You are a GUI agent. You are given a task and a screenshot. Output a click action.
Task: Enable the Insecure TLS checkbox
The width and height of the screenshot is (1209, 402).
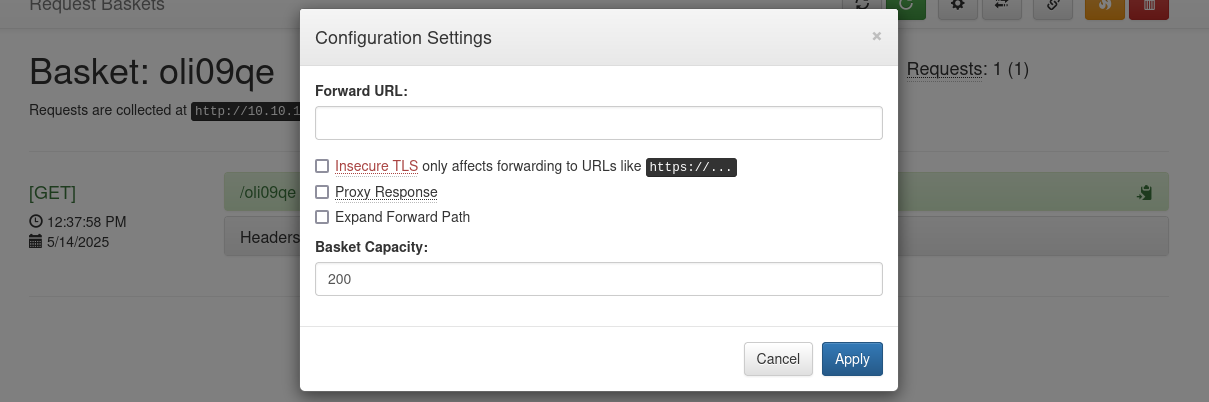coord(322,166)
